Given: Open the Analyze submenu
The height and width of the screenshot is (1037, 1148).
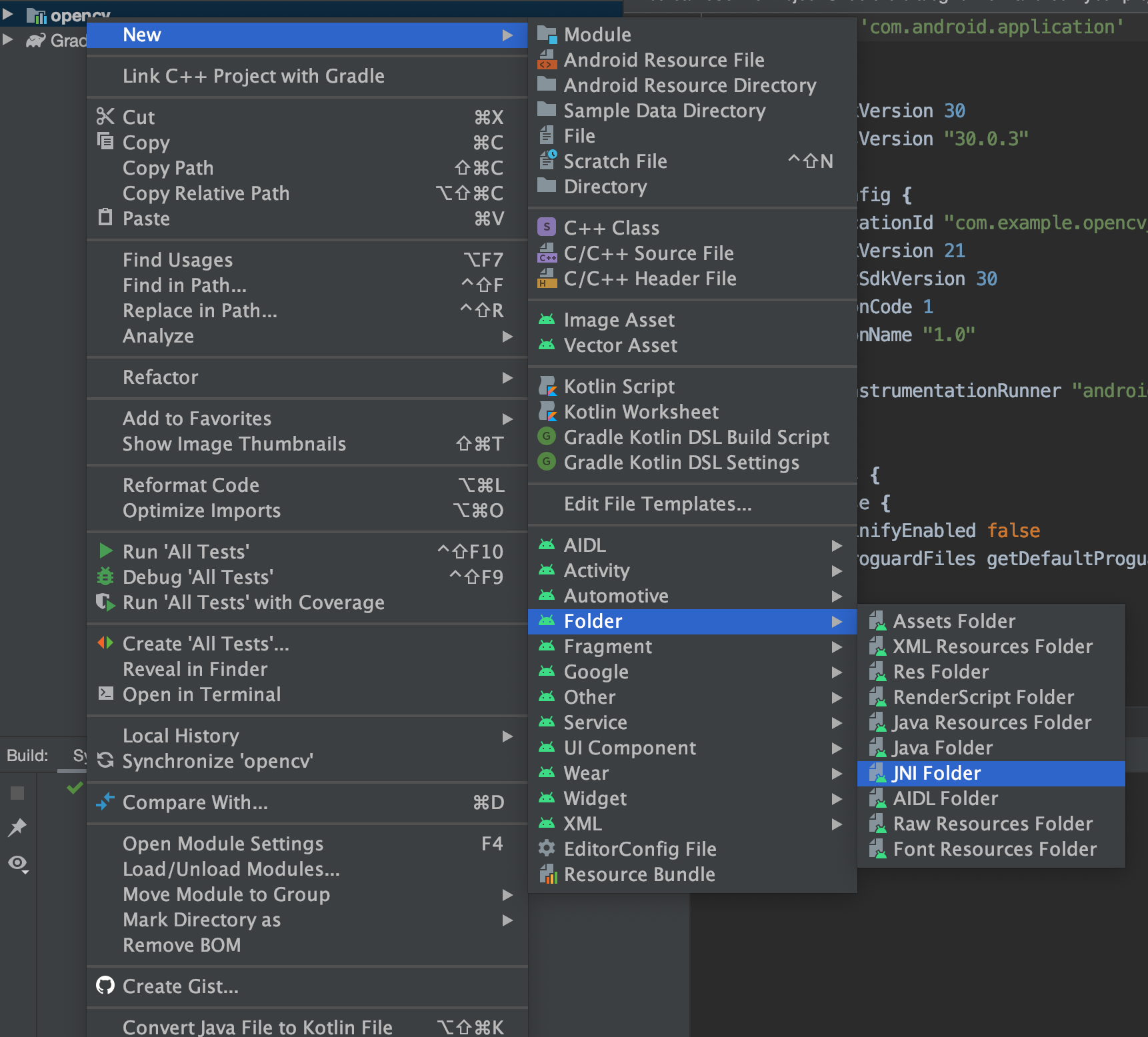Looking at the screenshot, I should coord(307,336).
